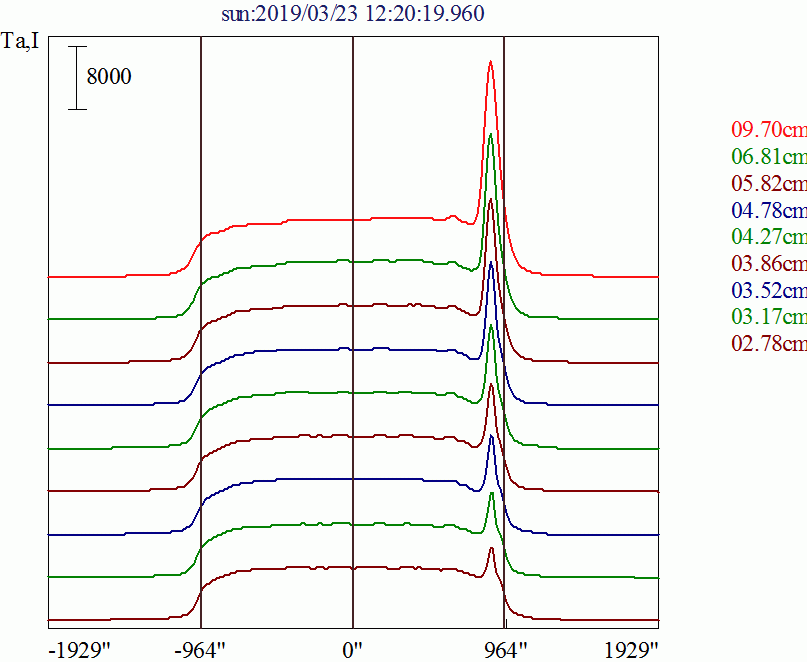Click the -964" x-axis tick label
Screen dimensions: 807x662
tap(201, 650)
